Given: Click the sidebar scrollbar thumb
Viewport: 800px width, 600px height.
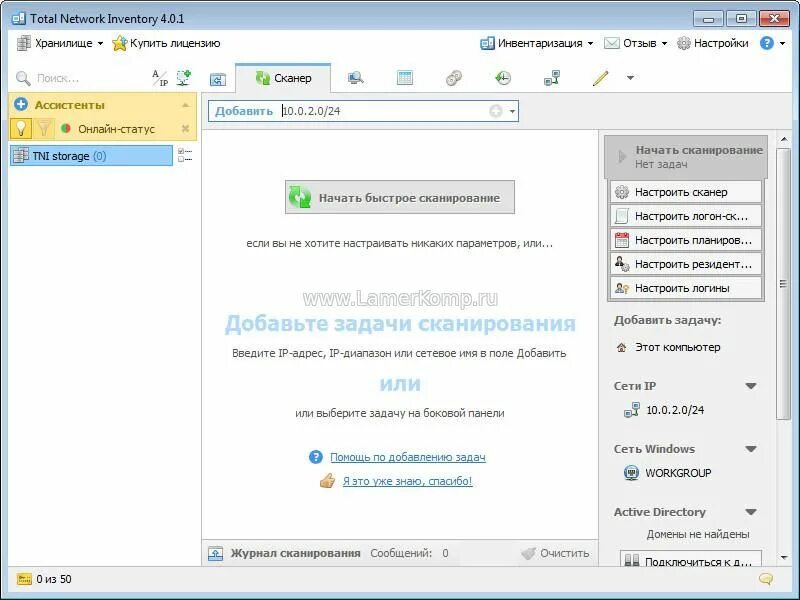Looking at the screenshot, I should point(783,284).
